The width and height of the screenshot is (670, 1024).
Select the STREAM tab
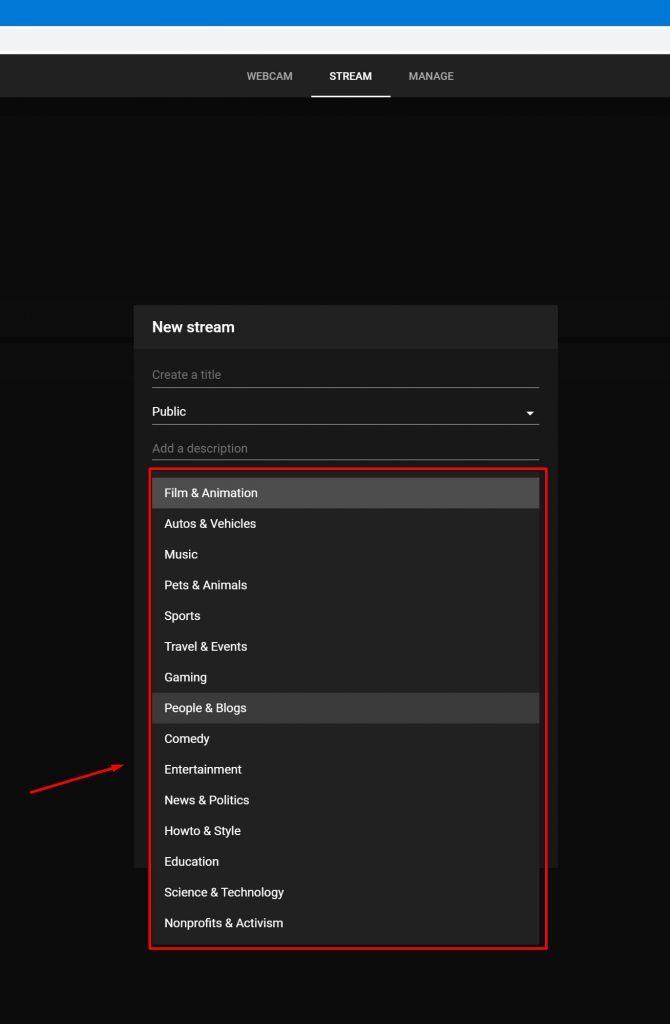tap(350, 76)
